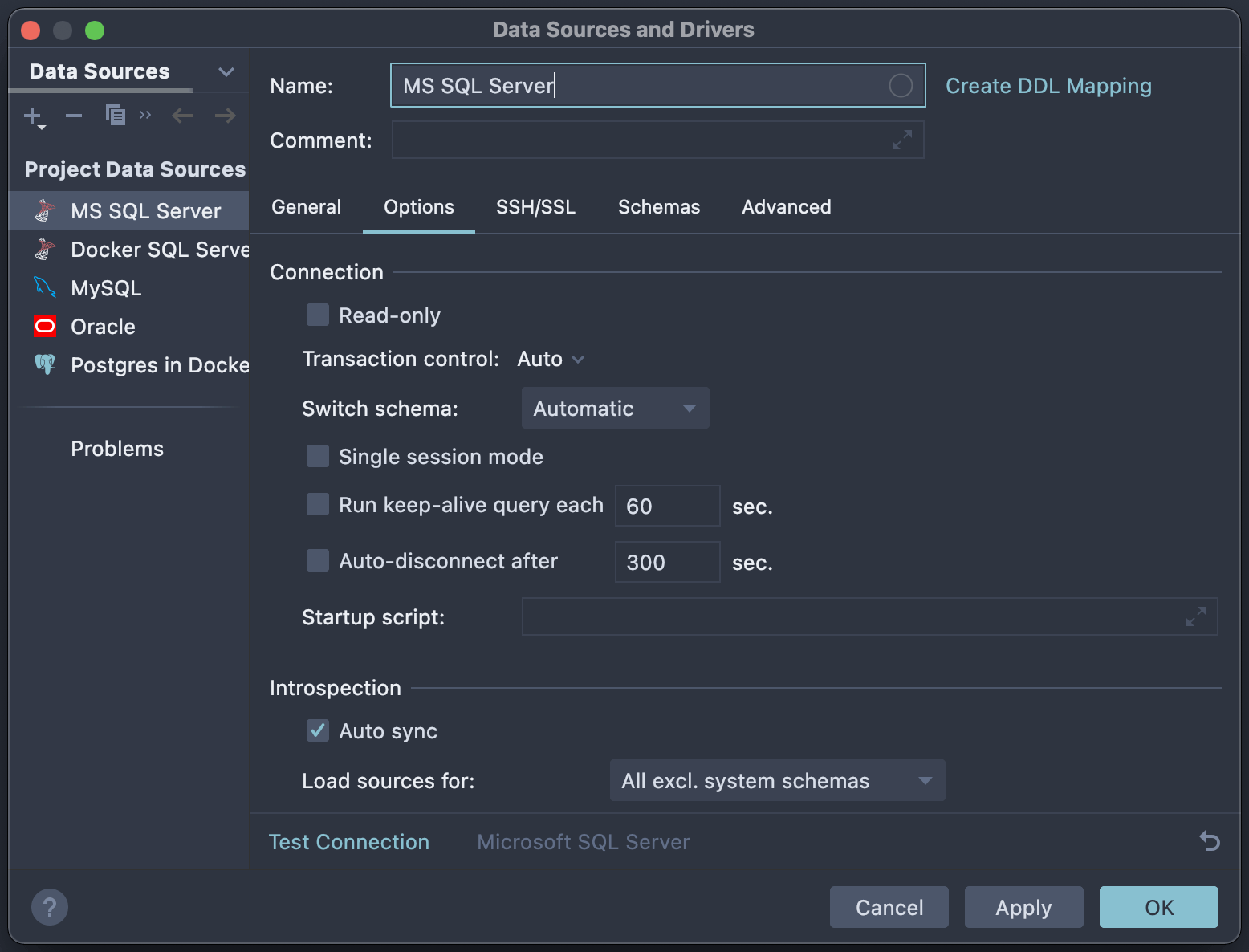Screen dimensions: 1249x952
Task: Toggle Single session mode checkbox
Action: coord(318,456)
